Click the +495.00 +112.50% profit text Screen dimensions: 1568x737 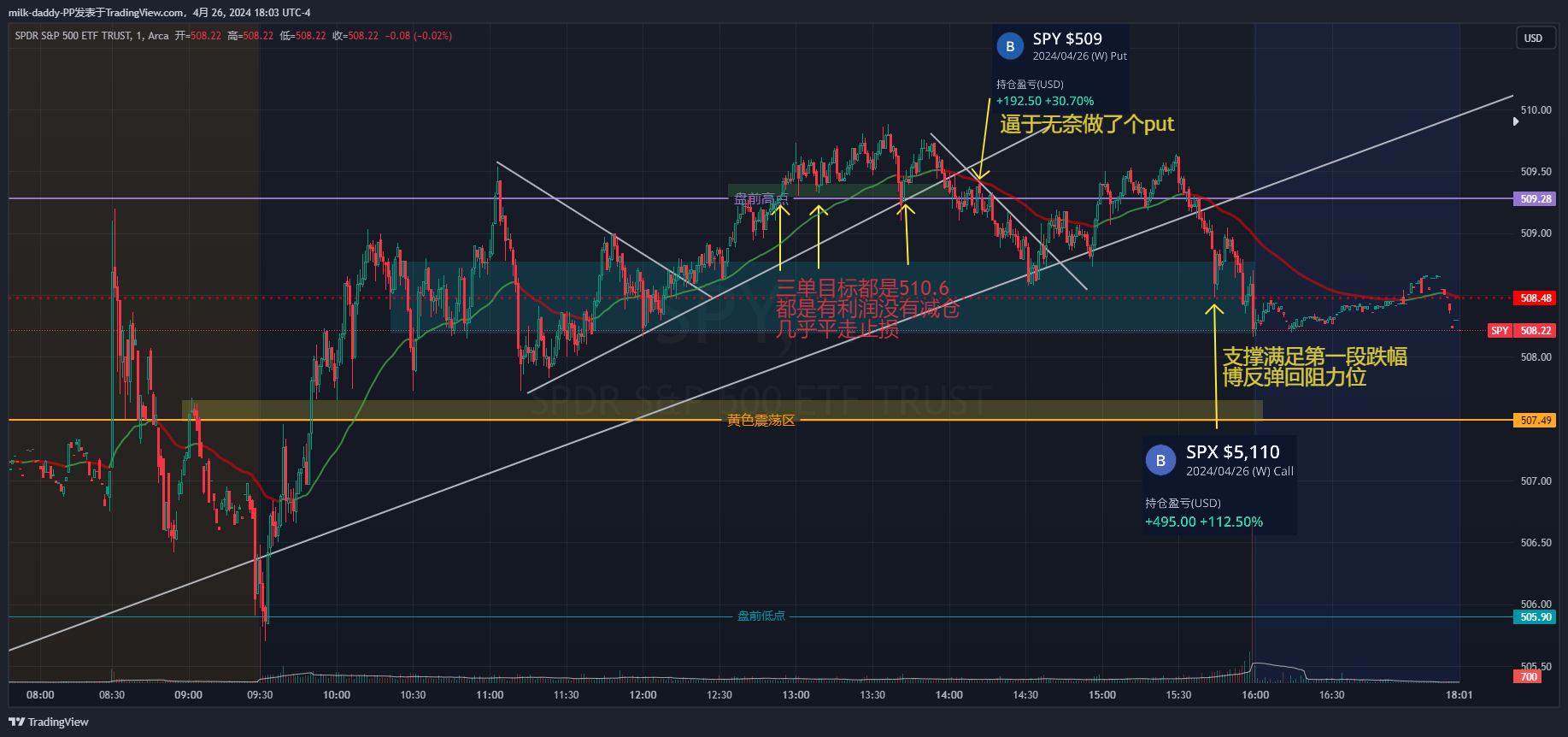point(1203,522)
